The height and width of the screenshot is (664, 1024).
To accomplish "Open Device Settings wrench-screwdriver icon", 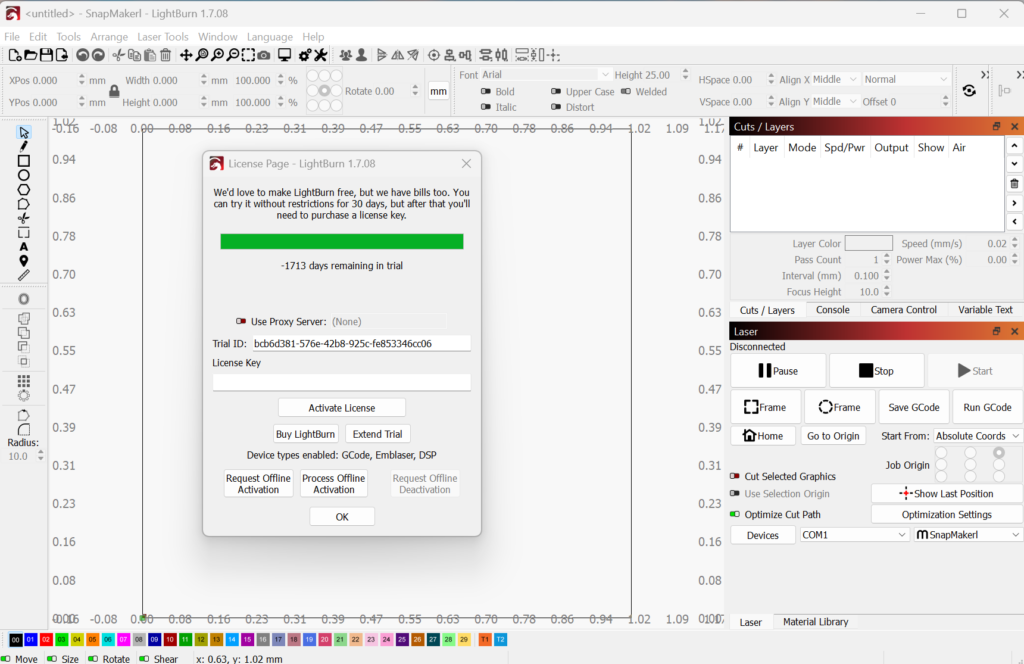I will coord(321,55).
